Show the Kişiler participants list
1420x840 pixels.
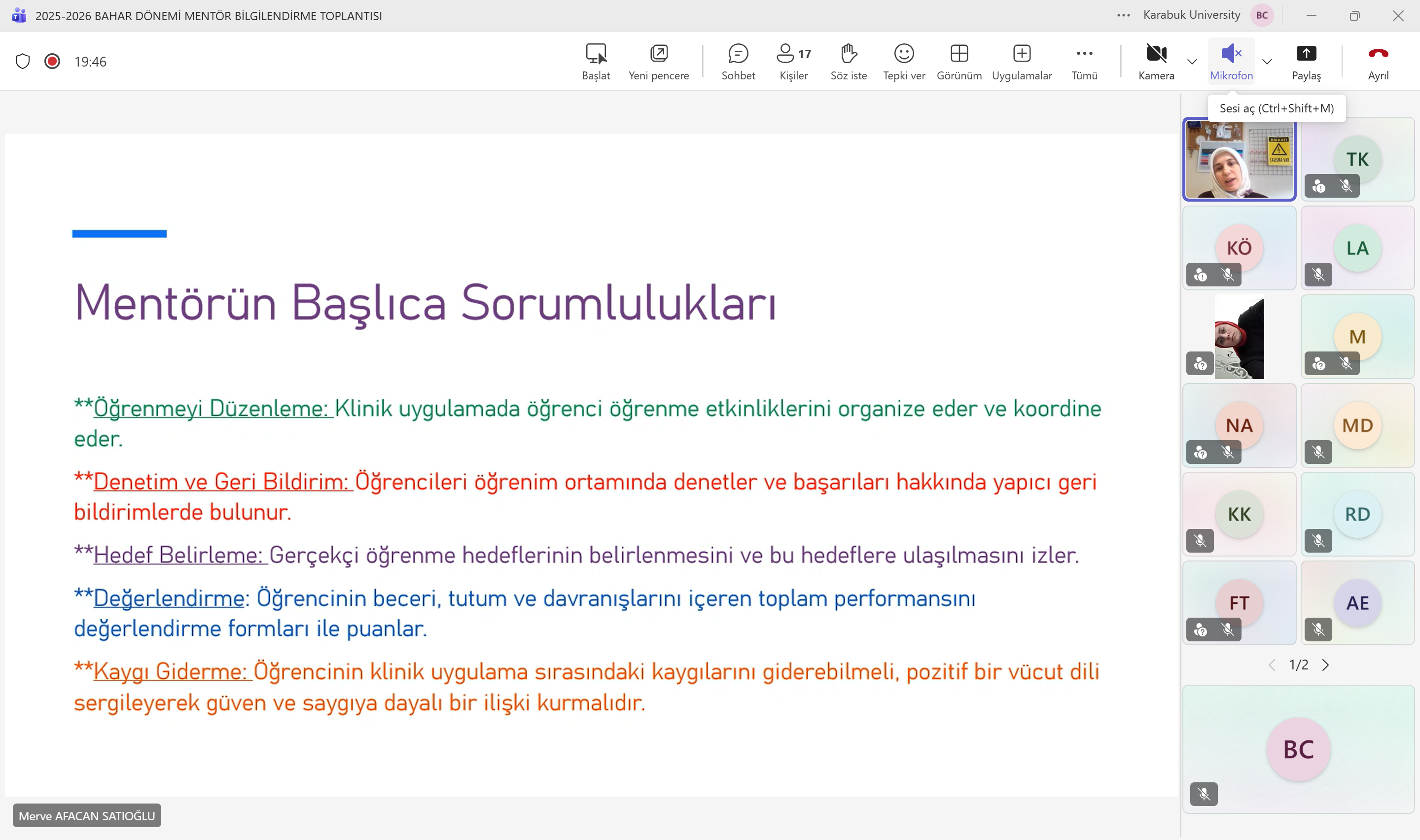tap(793, 61)
